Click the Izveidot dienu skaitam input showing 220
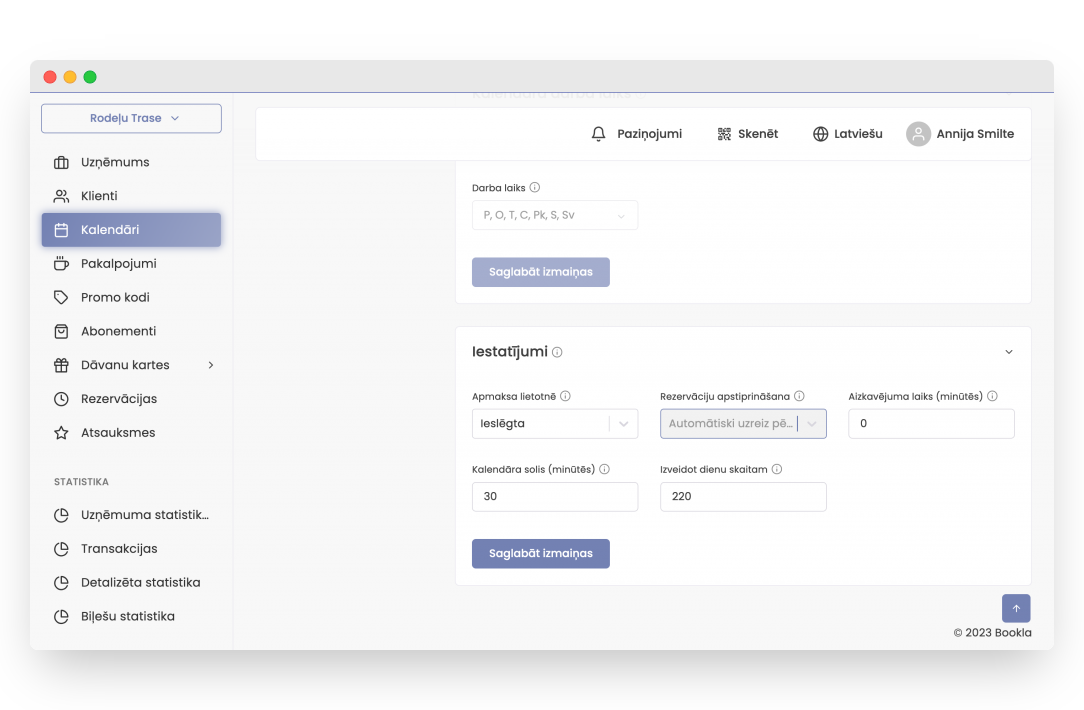 tap(743, 496)
